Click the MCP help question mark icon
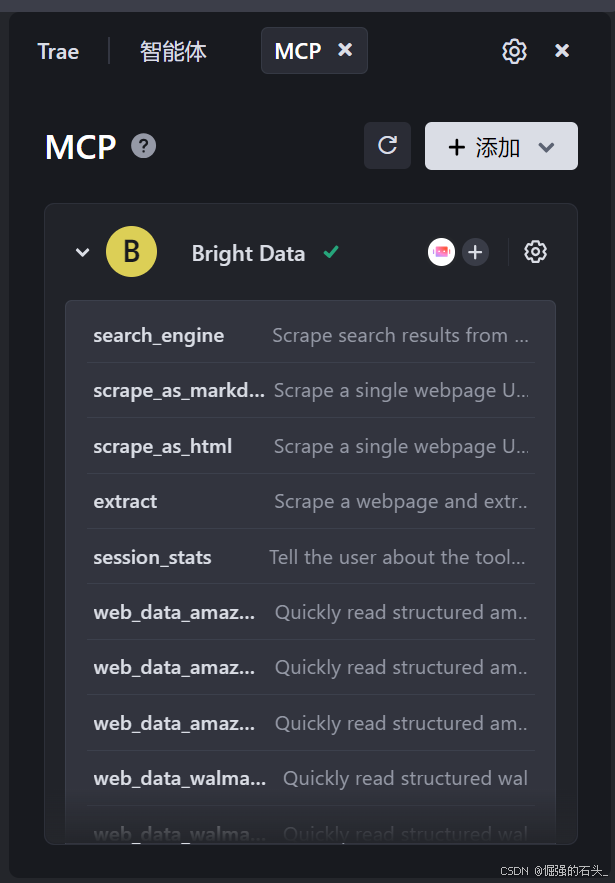 144,147
